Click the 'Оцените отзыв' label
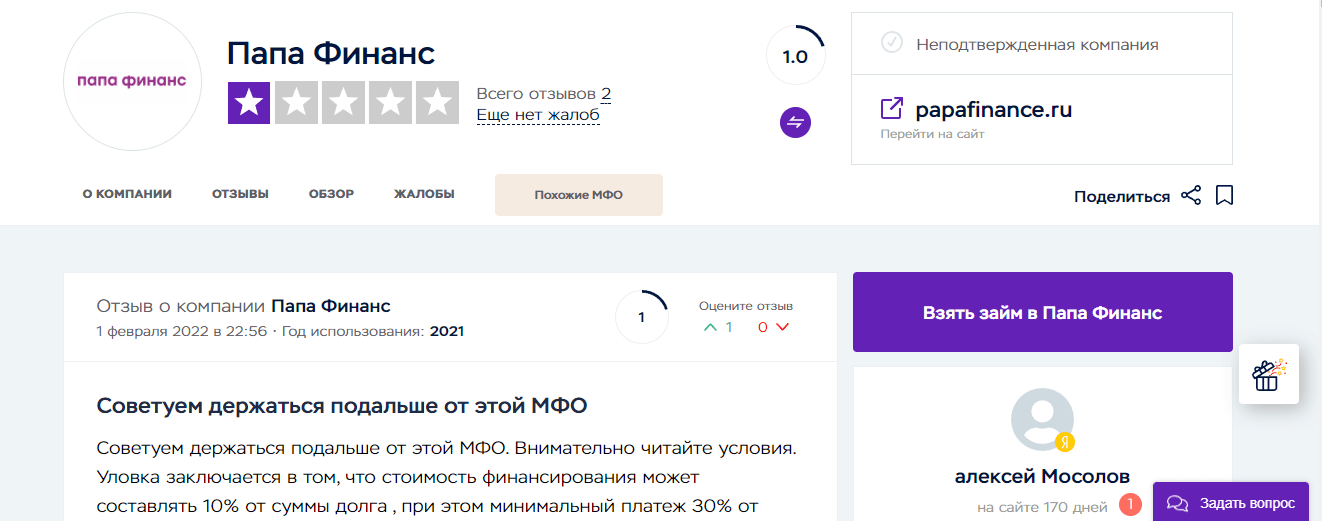The width and height of the screenshot is (1322, 521). tap(746, 306)
